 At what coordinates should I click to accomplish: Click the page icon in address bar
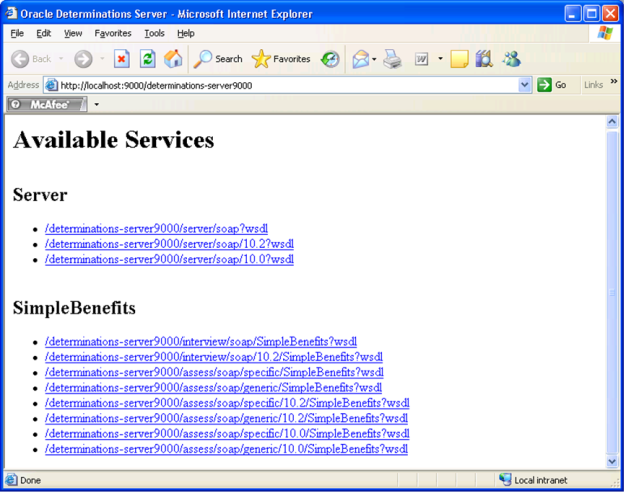pos(52,85)
